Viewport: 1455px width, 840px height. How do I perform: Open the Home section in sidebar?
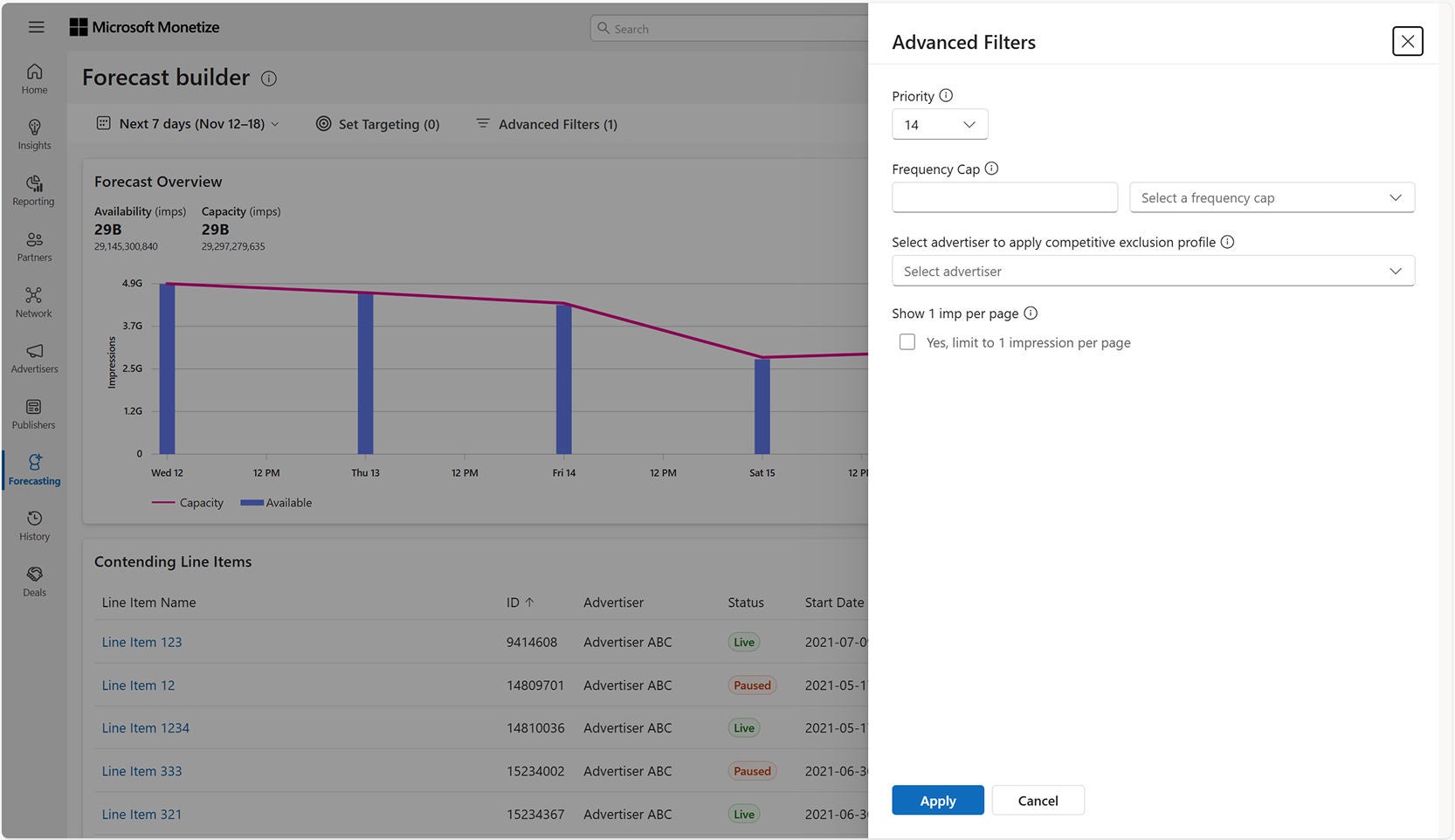click(x=34, y=78)
